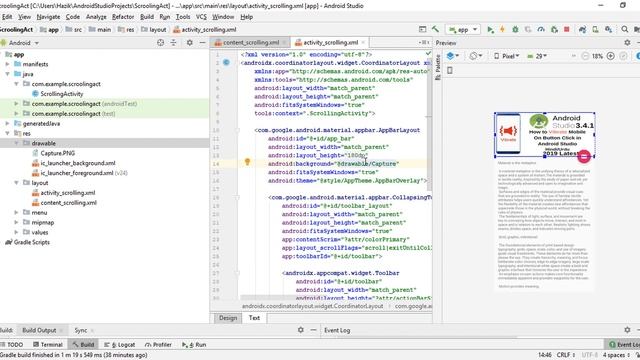The image size is (640, 360).
Task: Click layout breadcrumb in navigation bar
Action: click(x=158, y=29)
